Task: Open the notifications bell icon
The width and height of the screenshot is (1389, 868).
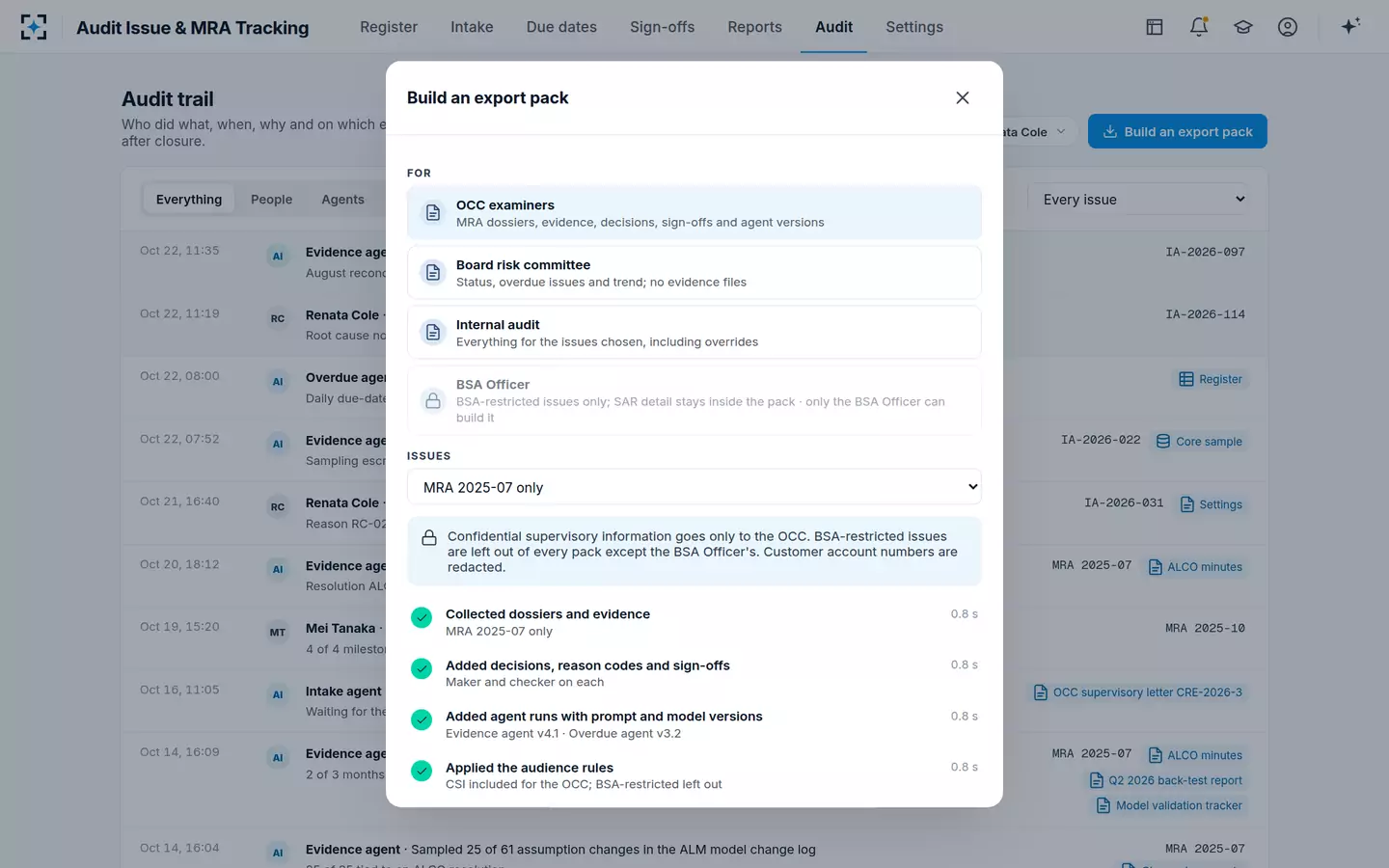Action: 1199,27
